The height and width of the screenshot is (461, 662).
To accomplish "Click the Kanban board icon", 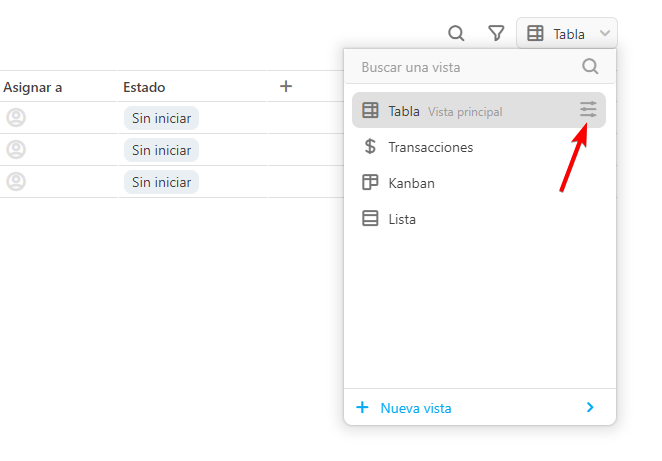I will [x=370, y=182].
